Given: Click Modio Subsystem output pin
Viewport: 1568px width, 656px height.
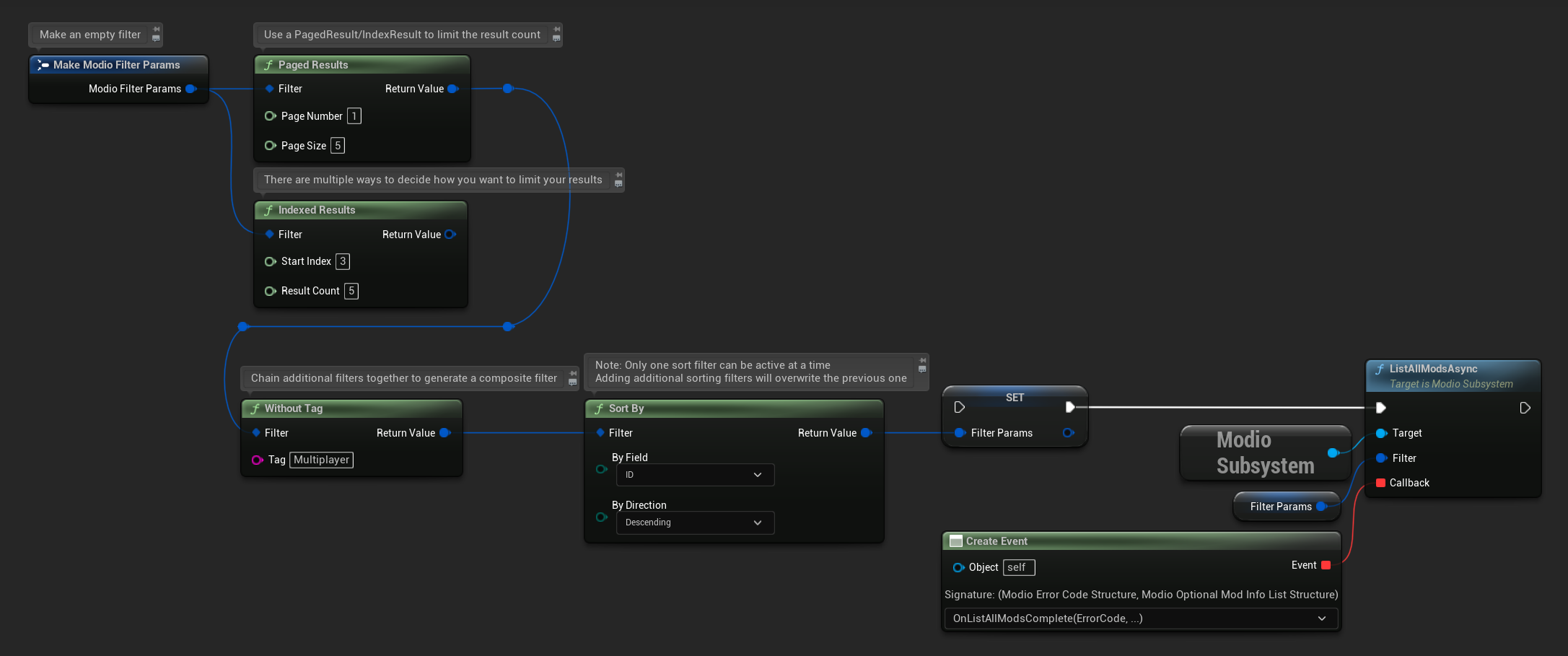Looking at the screenshot, I should [x=1333, y=452].
